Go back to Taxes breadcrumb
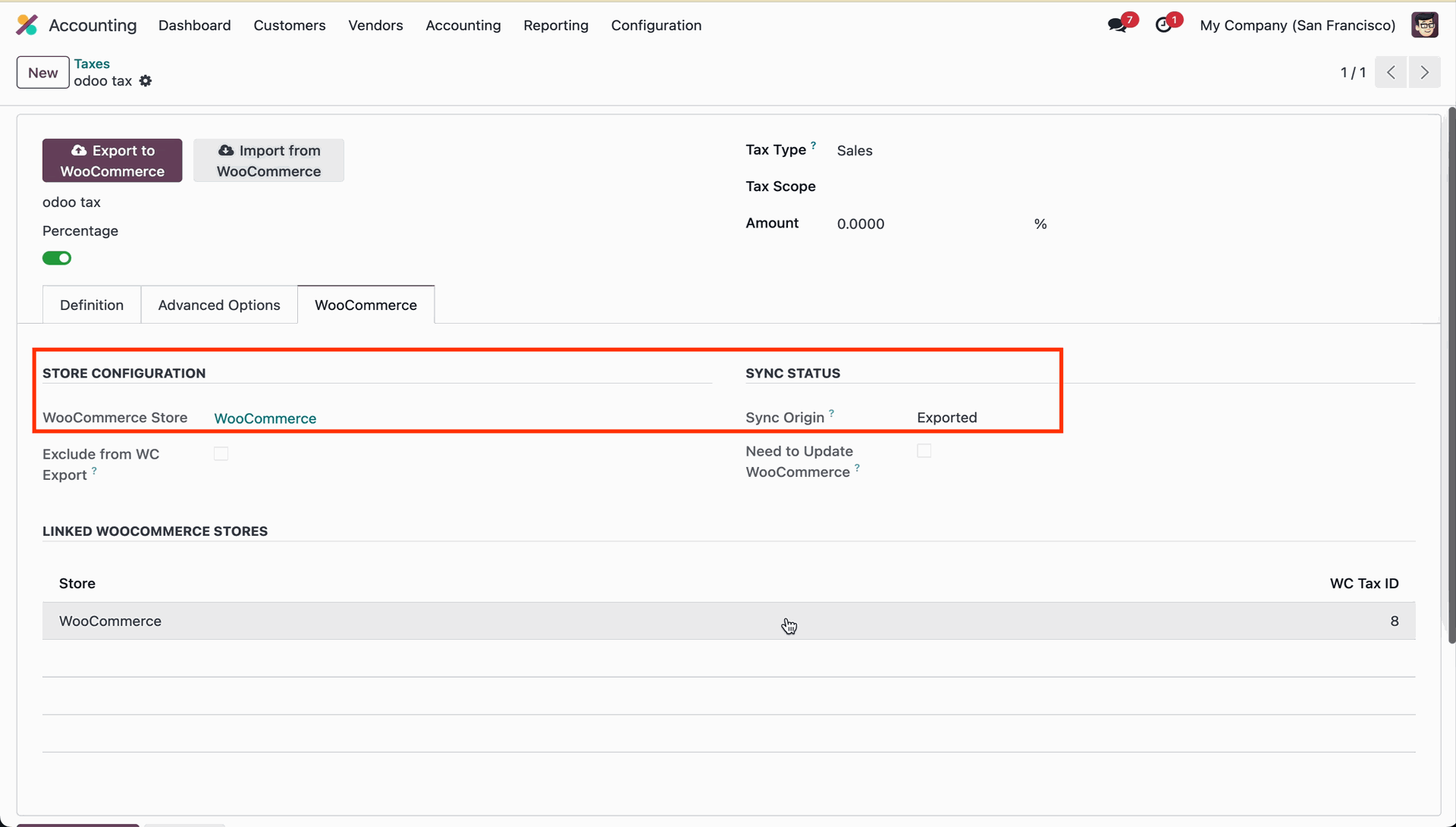1456x827 pixels. click(x=92, y=64)
